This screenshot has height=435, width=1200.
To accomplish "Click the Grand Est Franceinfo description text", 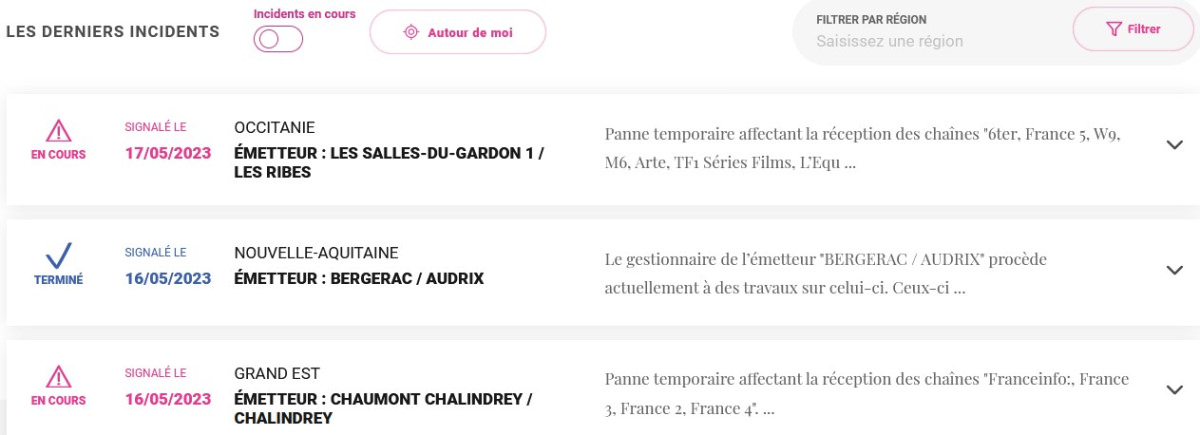I will pos(867,394).
